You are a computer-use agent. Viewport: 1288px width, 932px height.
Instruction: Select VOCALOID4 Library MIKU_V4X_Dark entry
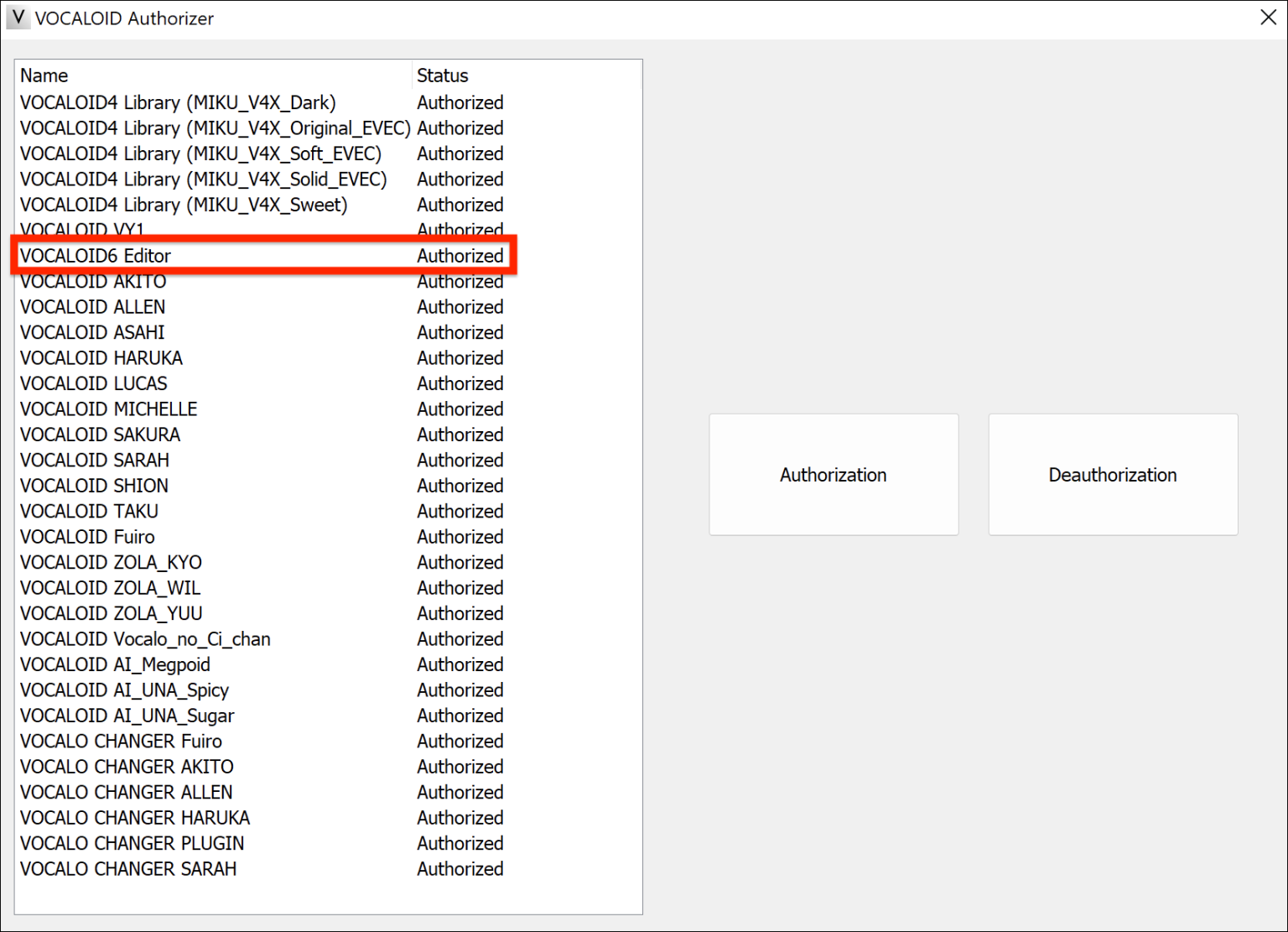(x=178, y=102)
